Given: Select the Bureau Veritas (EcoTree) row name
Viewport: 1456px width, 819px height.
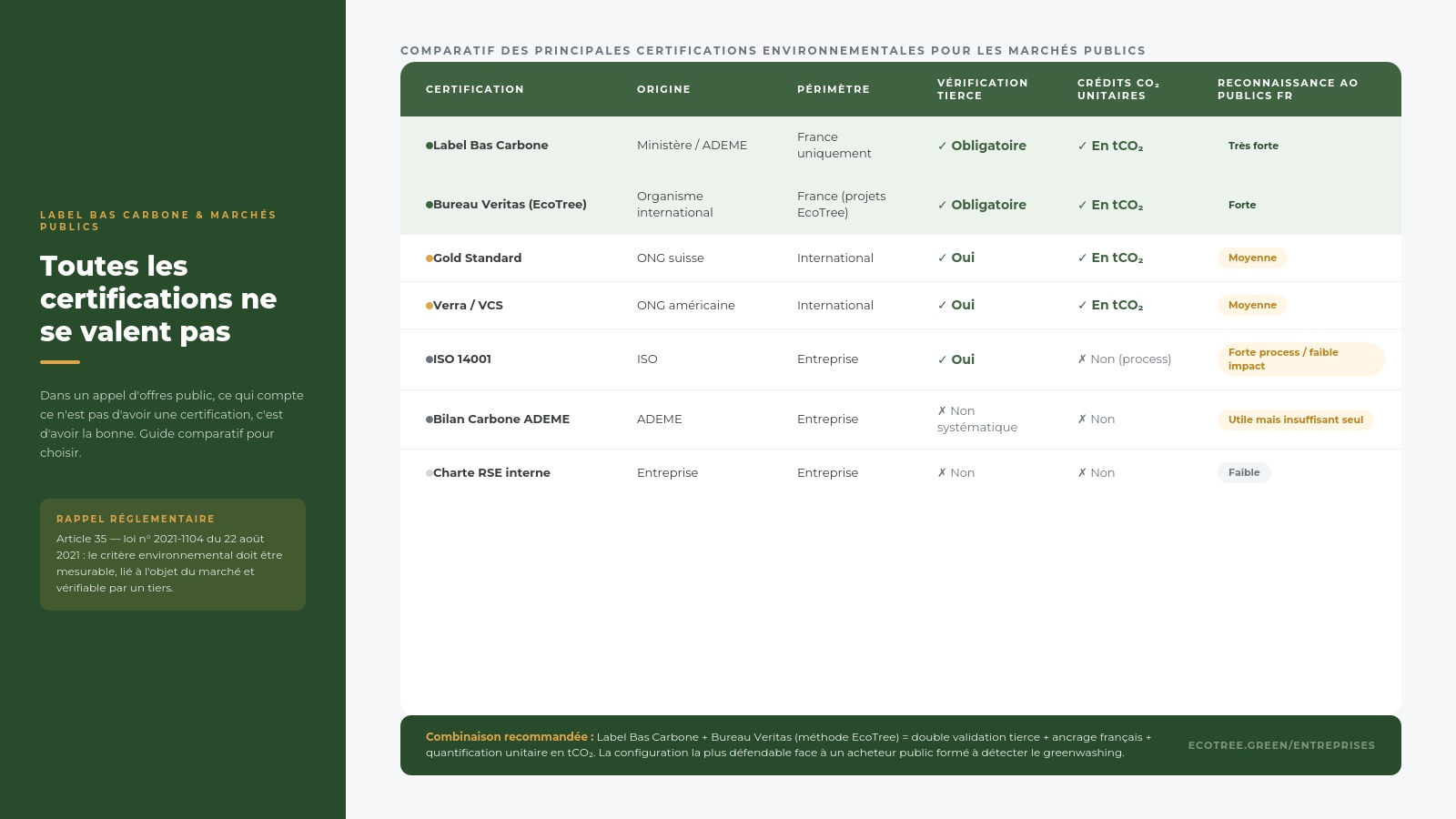Looking at the screenshot, I should tap(510, 205).
